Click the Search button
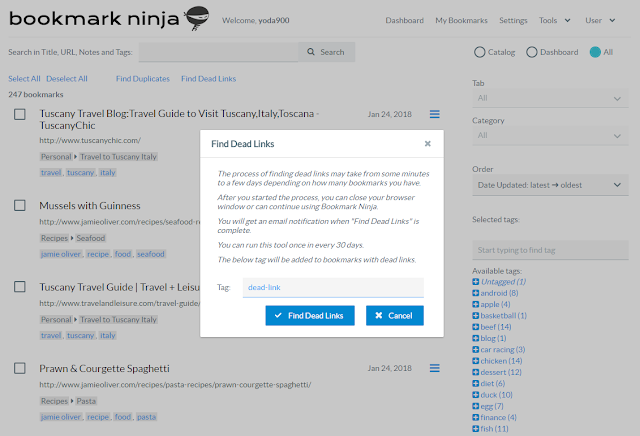Screen dimensions: 640x436 coord(326,52)
